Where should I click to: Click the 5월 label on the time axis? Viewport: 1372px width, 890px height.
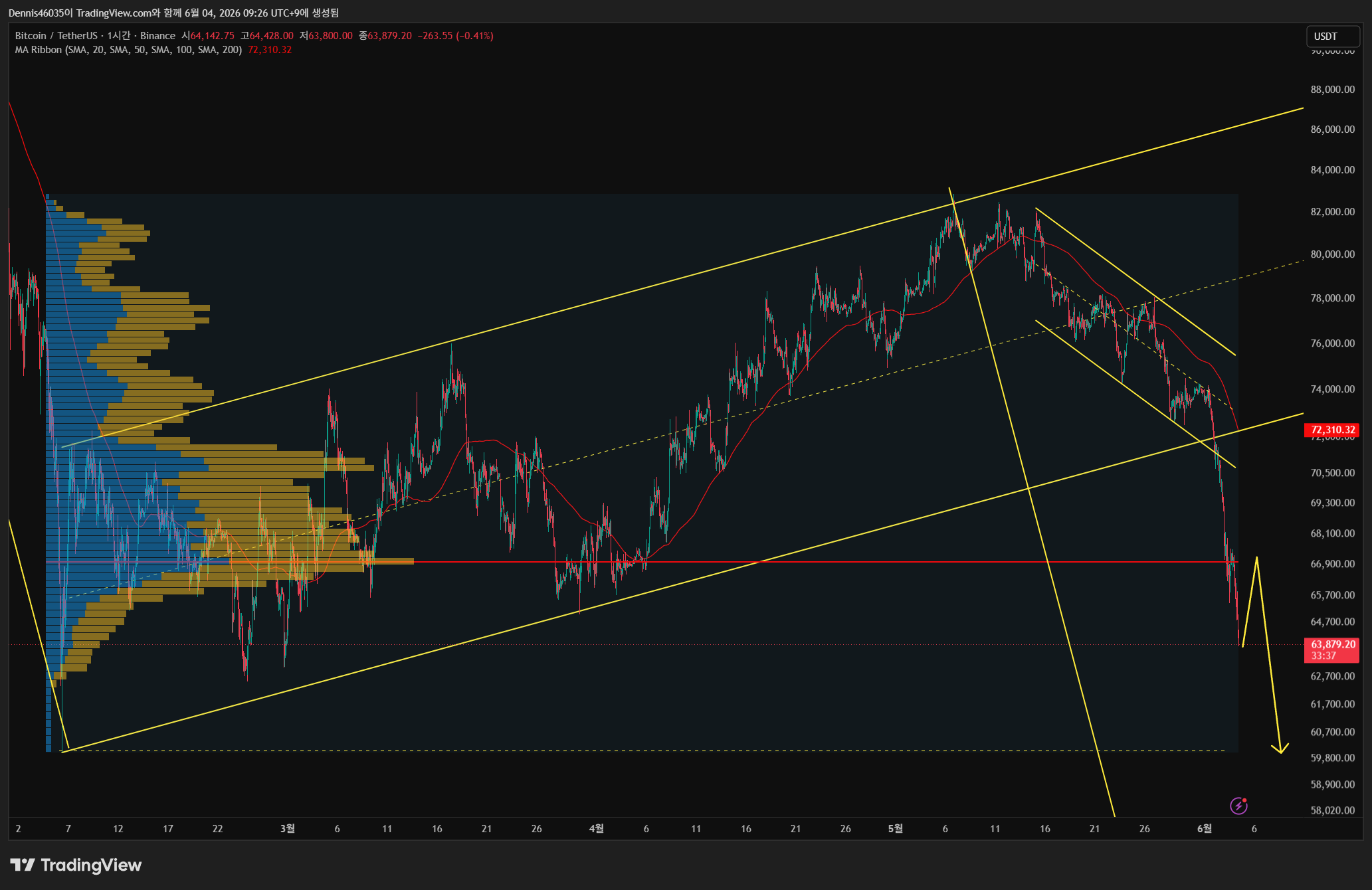(896, 828)
